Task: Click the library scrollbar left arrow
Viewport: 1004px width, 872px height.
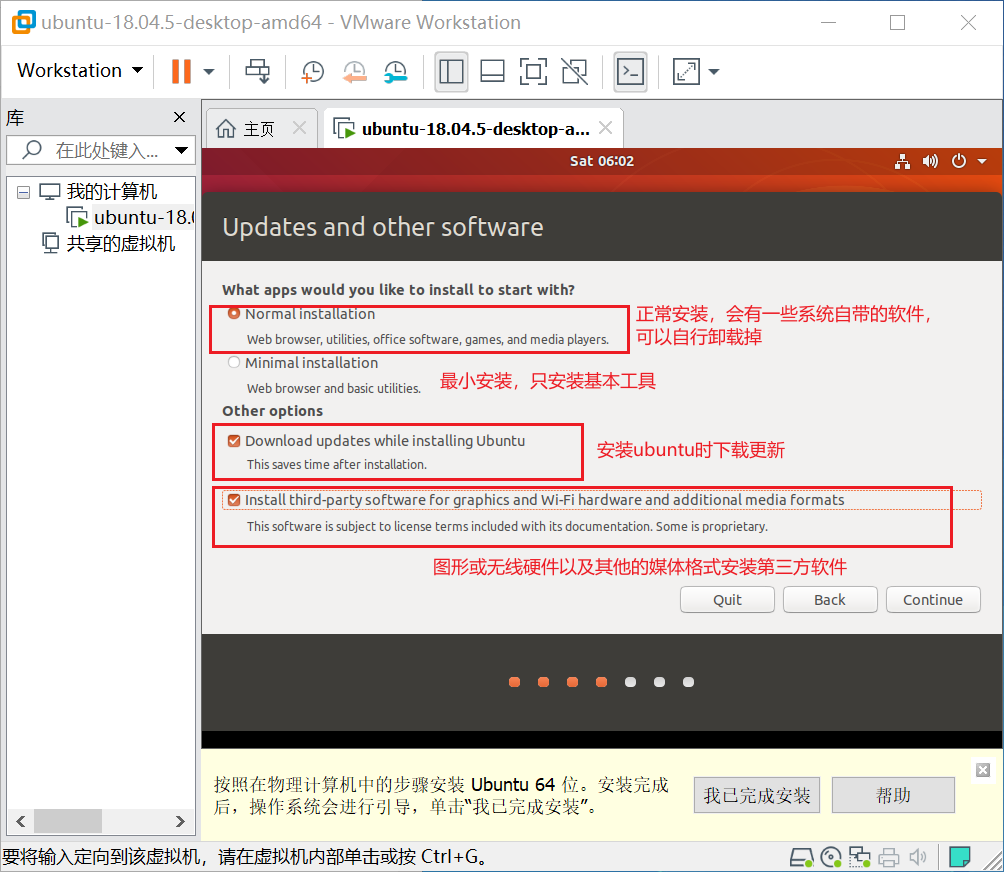Action: point(20,821)
